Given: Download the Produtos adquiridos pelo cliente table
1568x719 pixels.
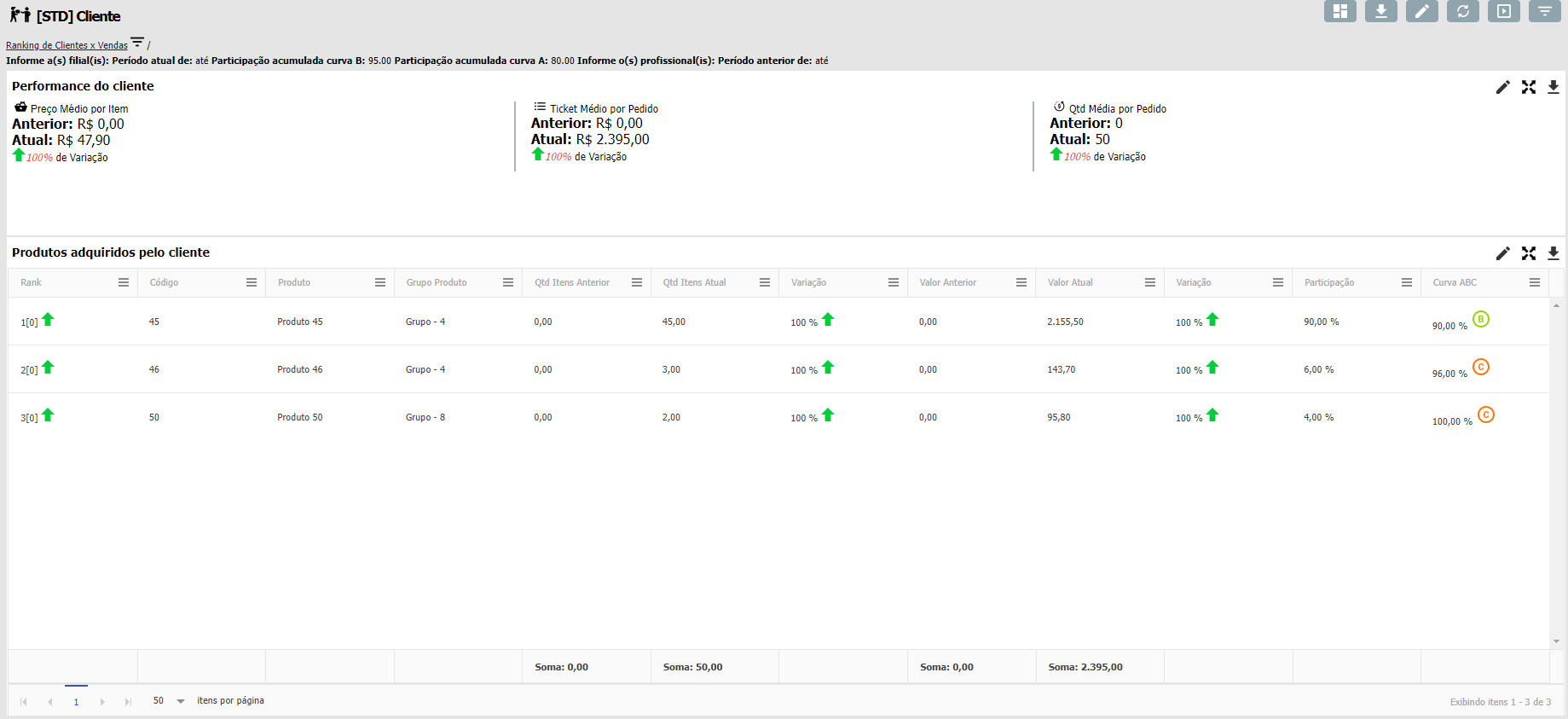Looking at the screenshot, I should click(1553, 253).
